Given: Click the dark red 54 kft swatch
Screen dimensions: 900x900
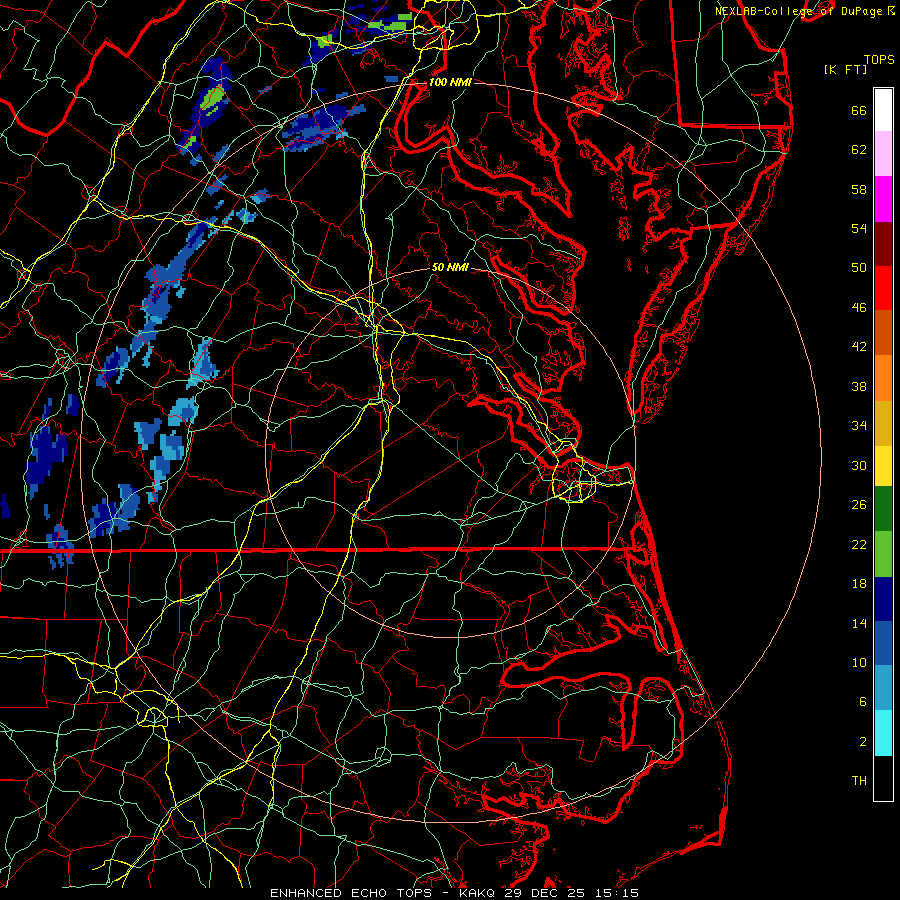Looking at the screenshot, I should click(x=883, y=243).
